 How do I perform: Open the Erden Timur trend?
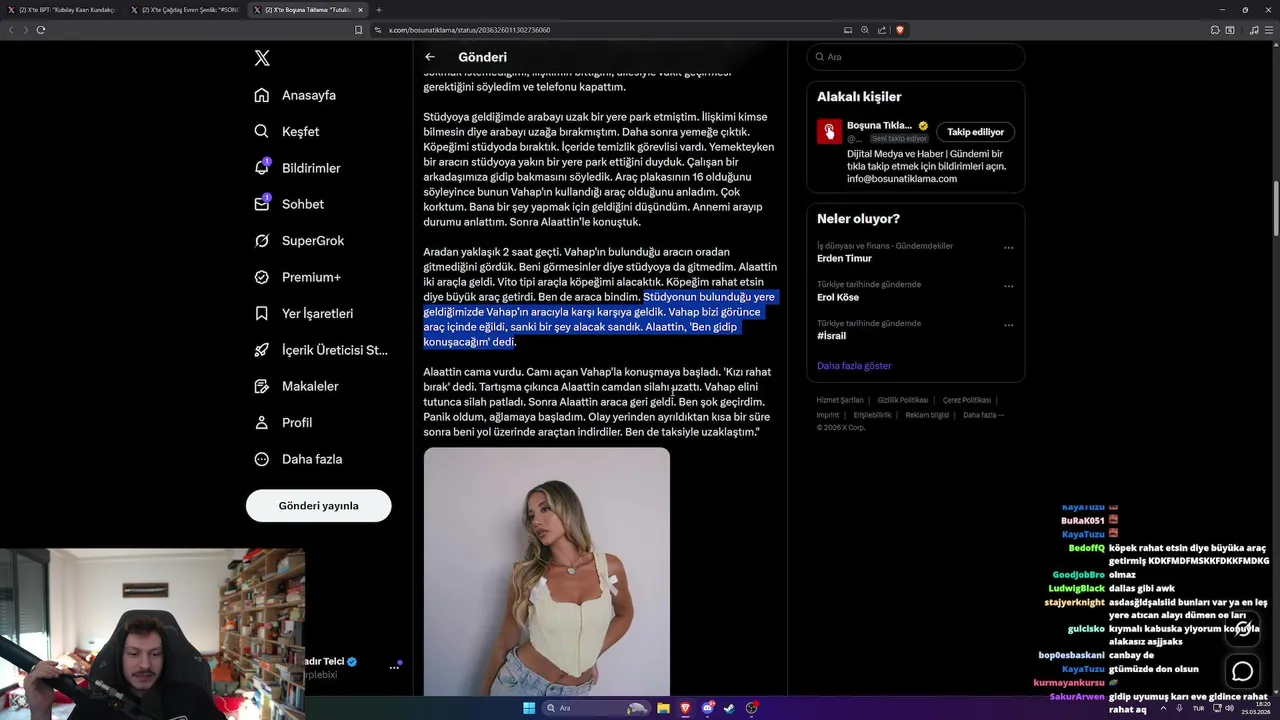coord(845,258)
